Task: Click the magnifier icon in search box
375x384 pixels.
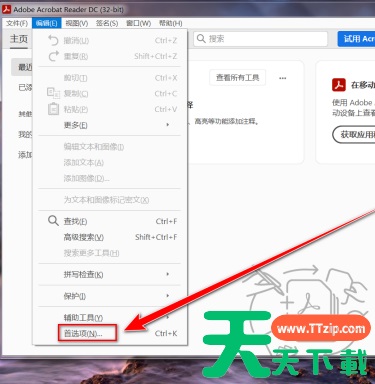Action: tap(201, 39)
